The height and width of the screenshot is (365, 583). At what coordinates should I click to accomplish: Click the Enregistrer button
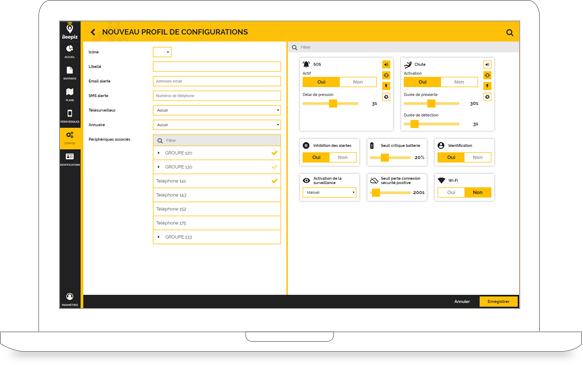coord(498,301)
